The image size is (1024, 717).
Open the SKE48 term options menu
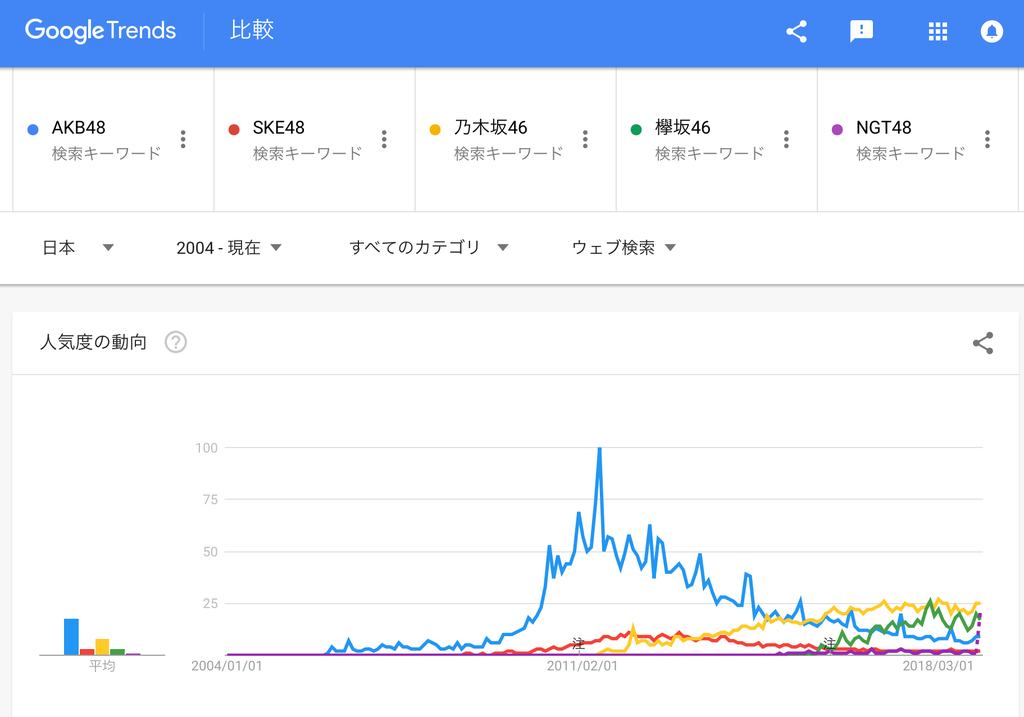(x=384, y=139)
